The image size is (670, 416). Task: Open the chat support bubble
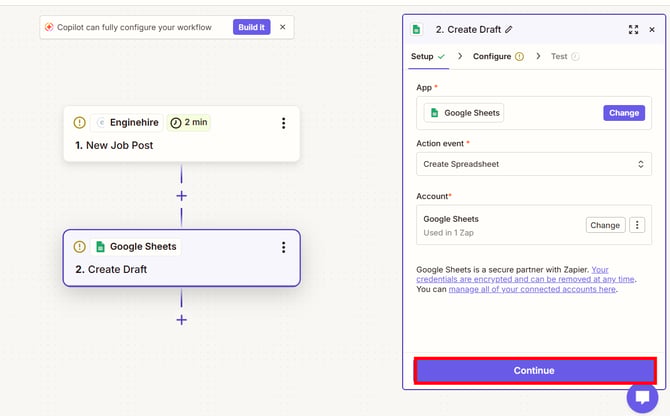click(x=642, y=397)
